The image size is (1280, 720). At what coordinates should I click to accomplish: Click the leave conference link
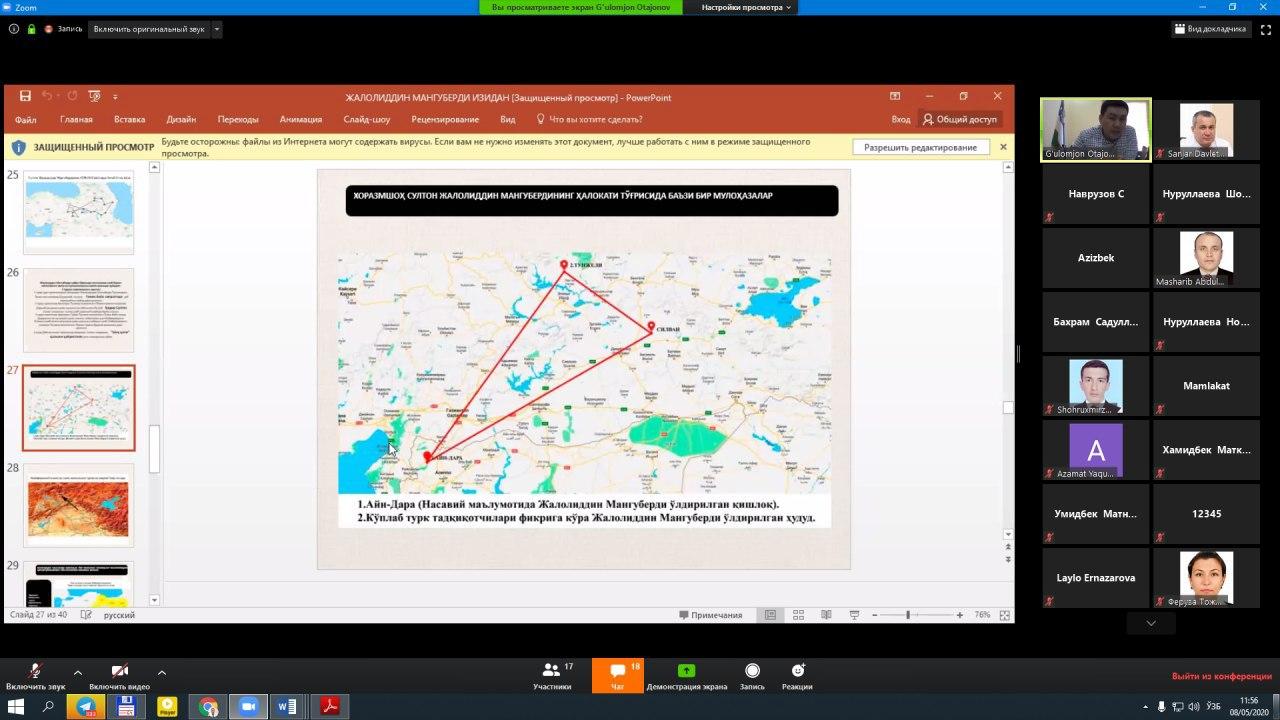1221,676
